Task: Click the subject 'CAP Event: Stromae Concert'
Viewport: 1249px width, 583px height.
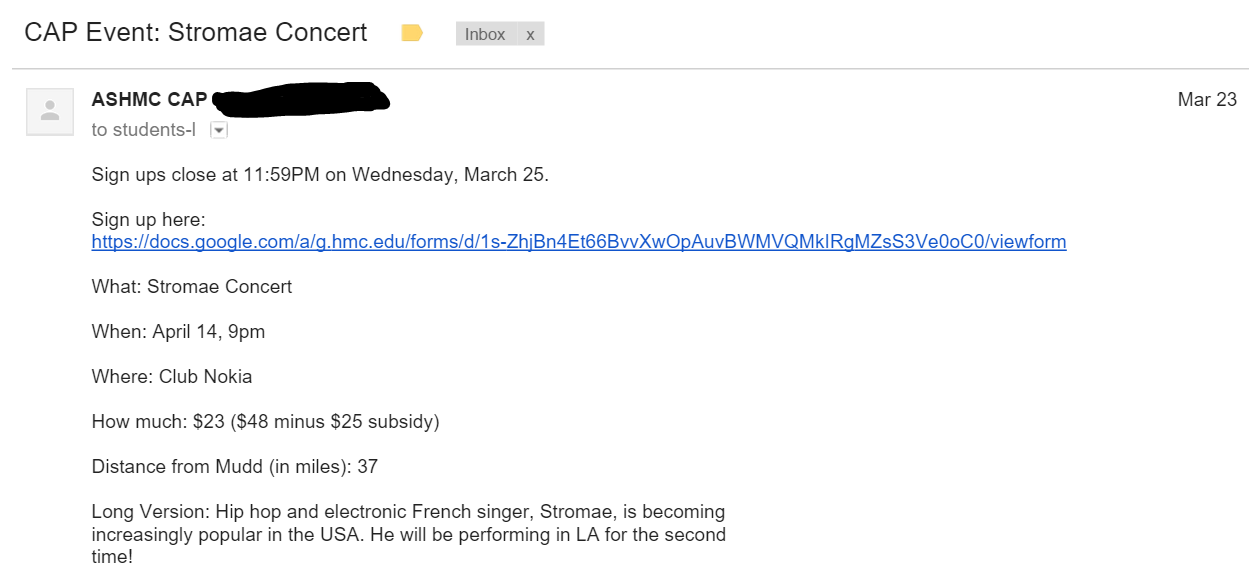Action: [196, 33]
